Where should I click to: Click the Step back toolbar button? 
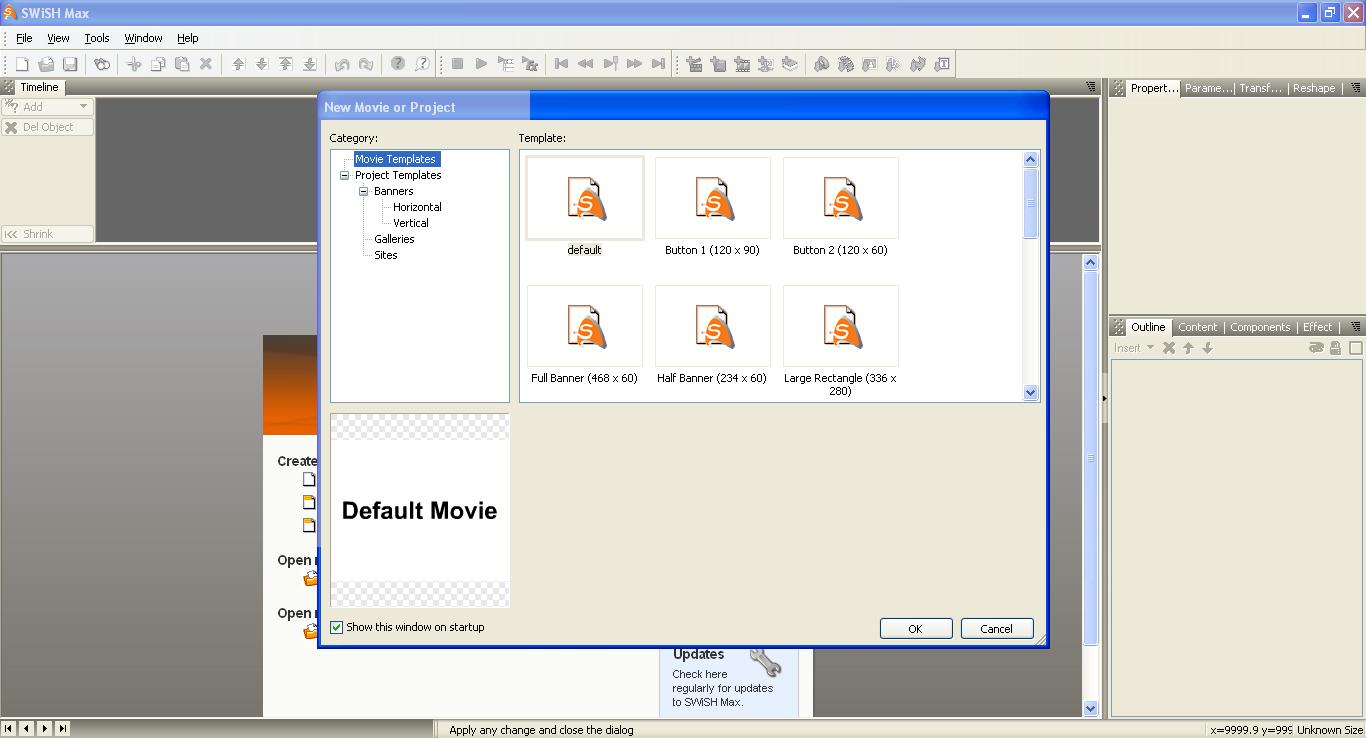point(585,64)
